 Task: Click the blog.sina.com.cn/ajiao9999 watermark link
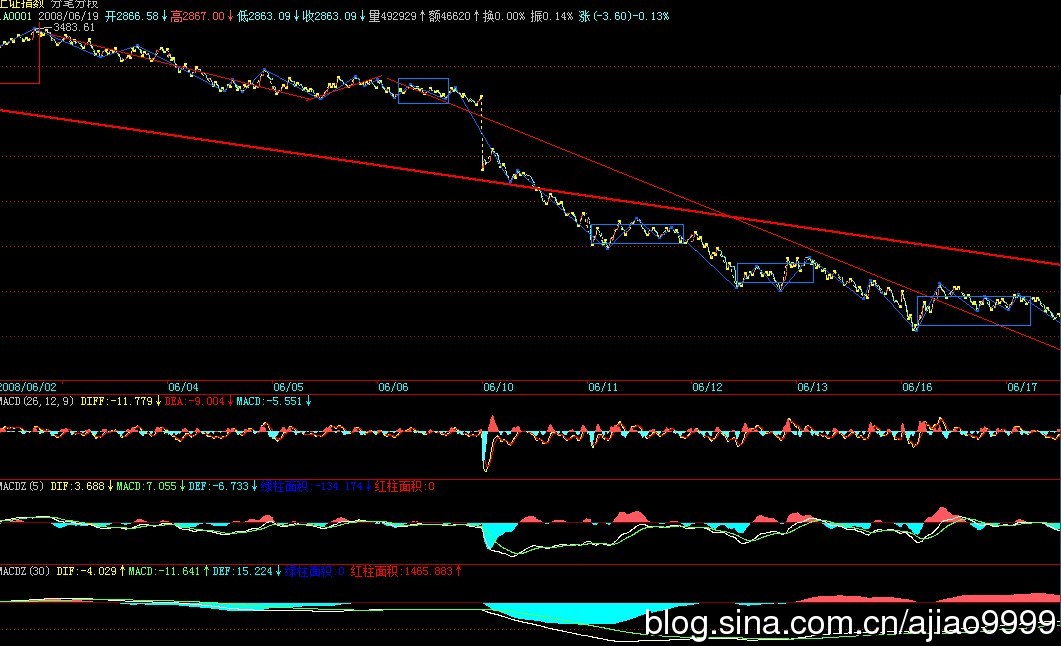(x=850, y=624)
